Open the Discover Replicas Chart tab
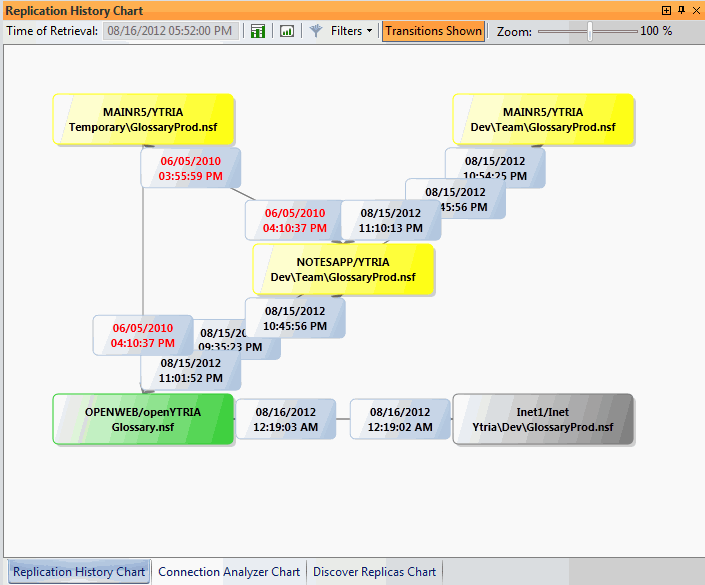Viewport: 705px width, 585px height. 374,572
